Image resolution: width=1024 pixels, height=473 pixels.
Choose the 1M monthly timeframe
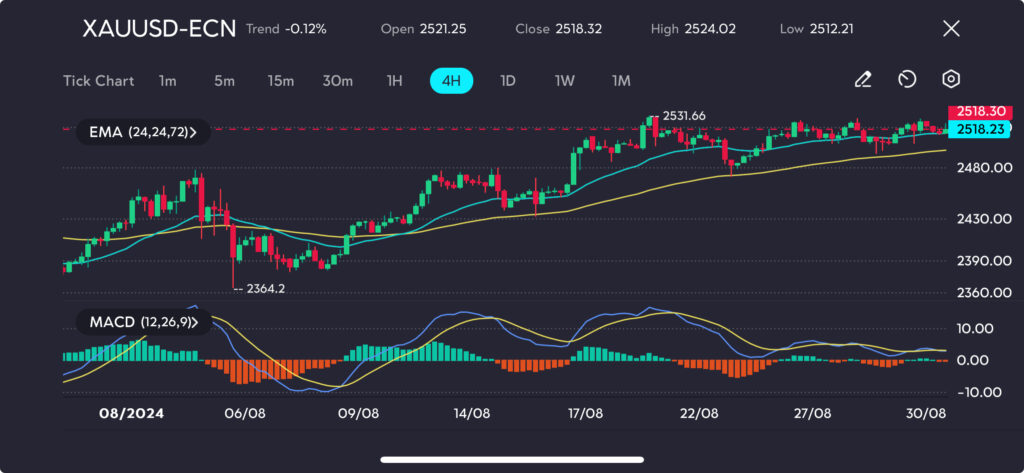[x=621, y=81]
